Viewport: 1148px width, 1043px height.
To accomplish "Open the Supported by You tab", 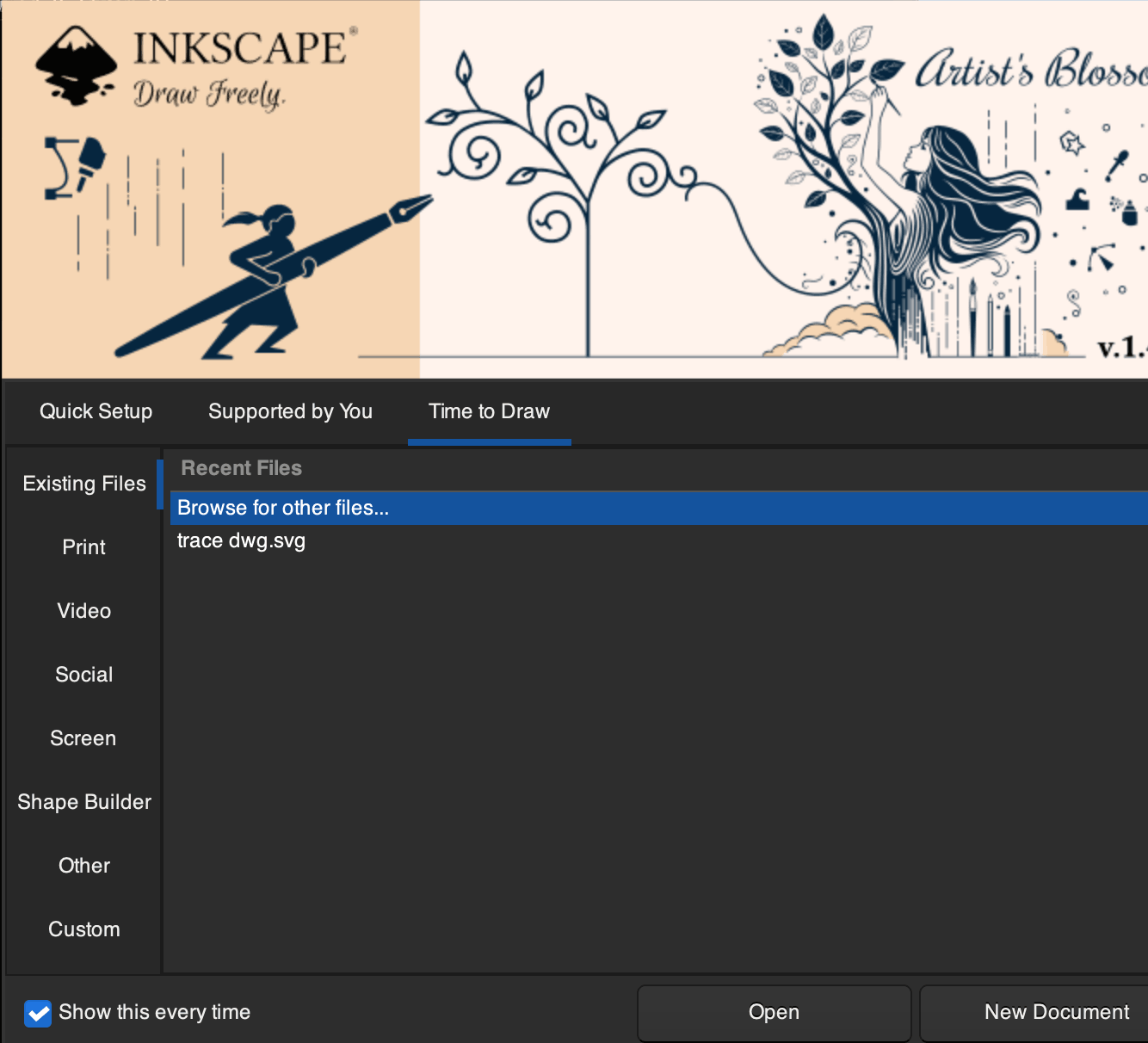I will coord(290,411).
